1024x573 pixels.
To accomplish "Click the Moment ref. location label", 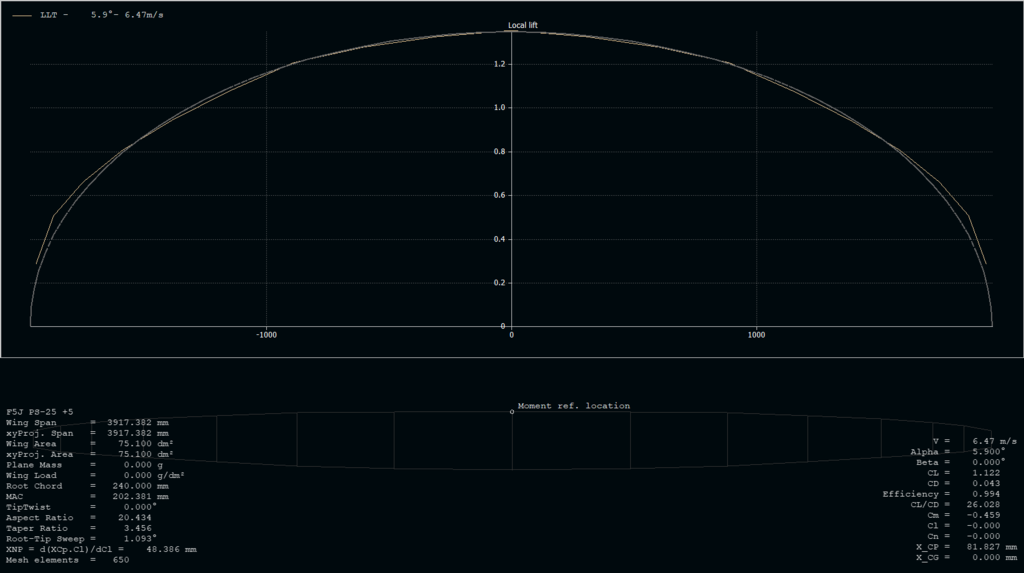I will click(574, 406).
